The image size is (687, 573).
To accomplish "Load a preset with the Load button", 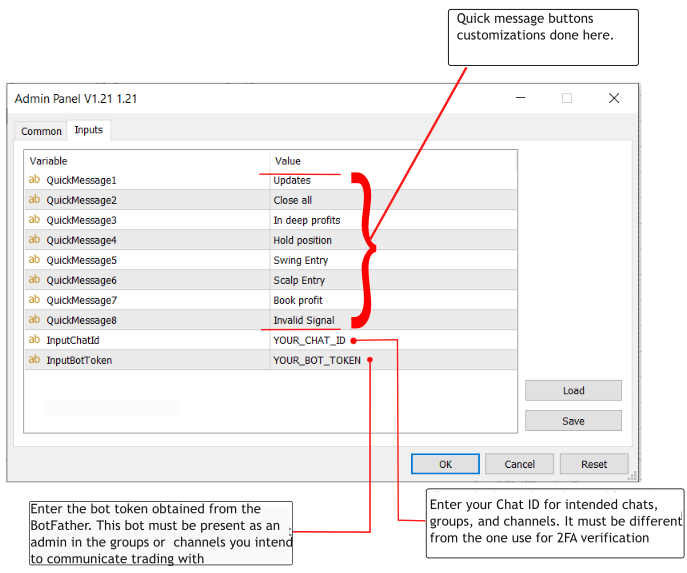I will point(573,390).
